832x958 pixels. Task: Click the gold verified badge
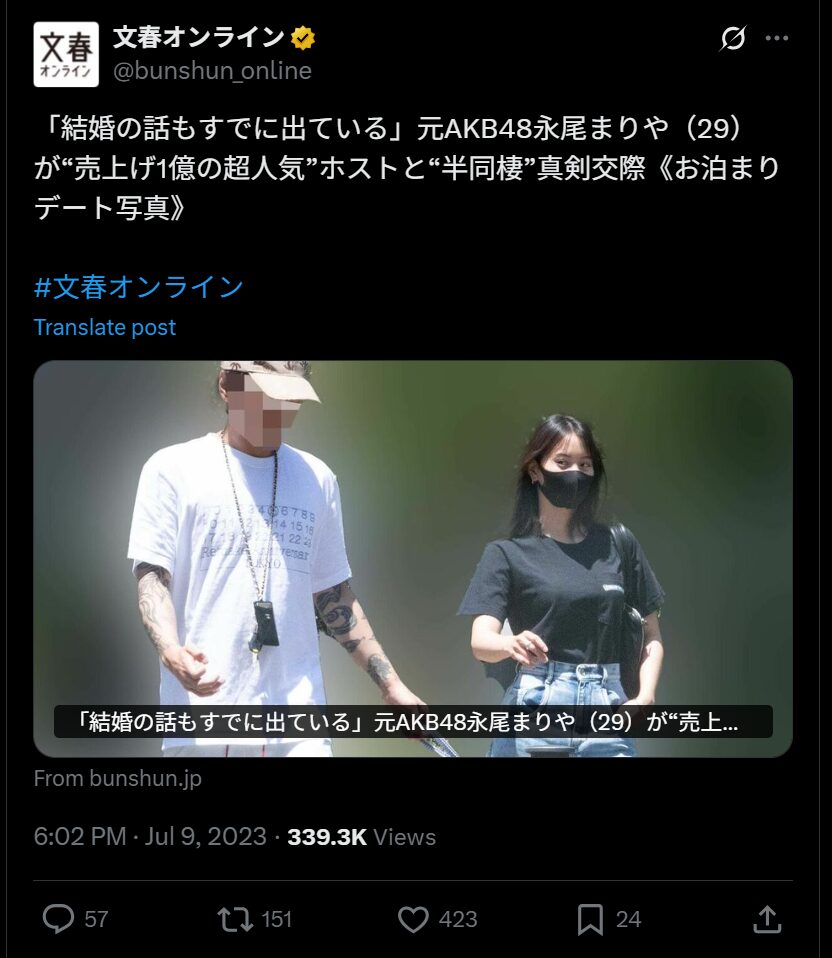(x=302, y=38)
